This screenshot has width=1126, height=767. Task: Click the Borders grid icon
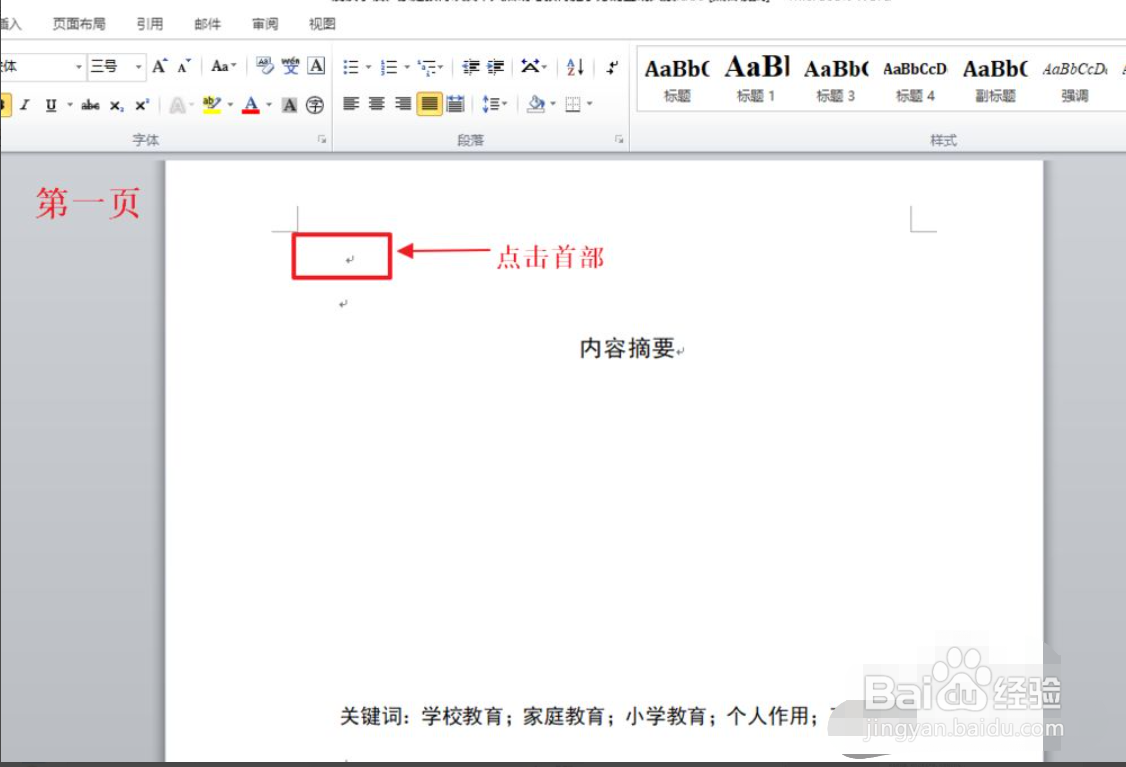pyautogui.click(x=573, y=104)
